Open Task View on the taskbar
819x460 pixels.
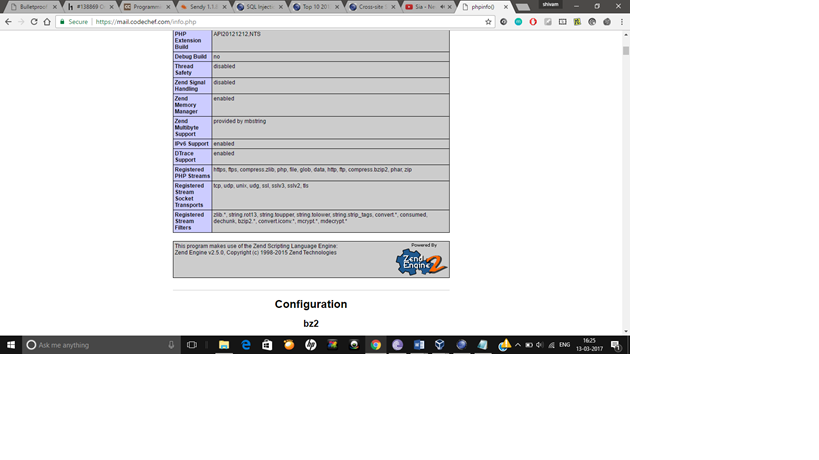pos(192,345)
